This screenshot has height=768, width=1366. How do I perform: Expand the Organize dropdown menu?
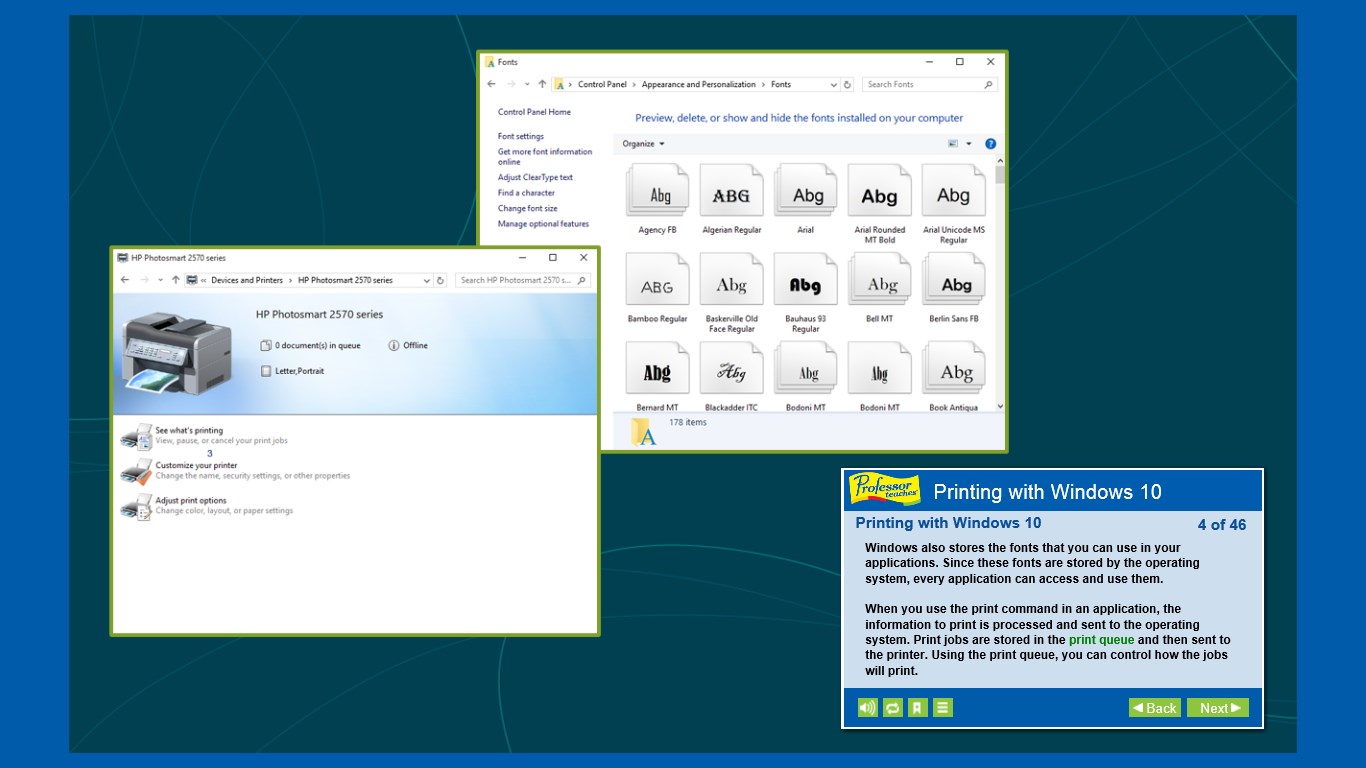tap(643, 144)
